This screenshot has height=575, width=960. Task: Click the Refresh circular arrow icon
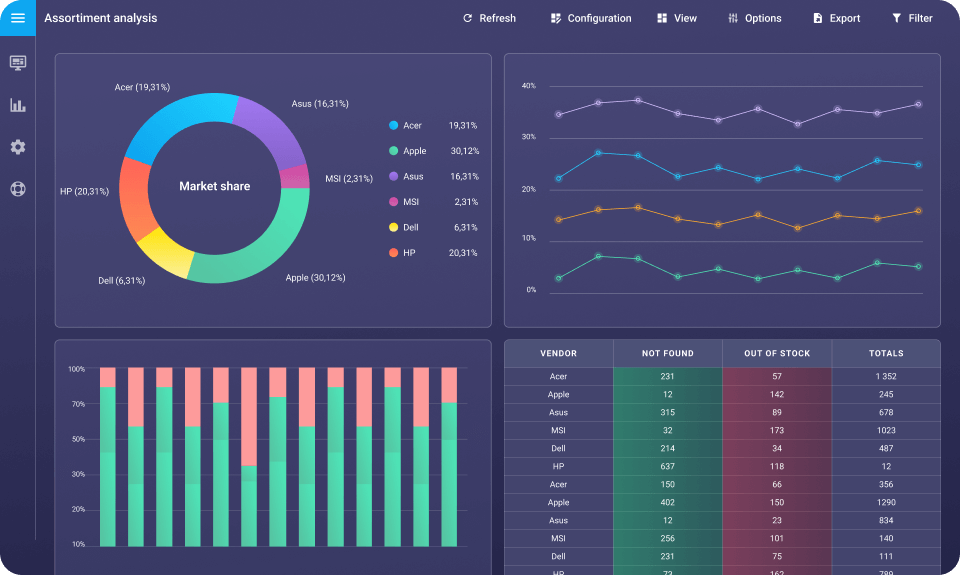[x=467, y=18]
